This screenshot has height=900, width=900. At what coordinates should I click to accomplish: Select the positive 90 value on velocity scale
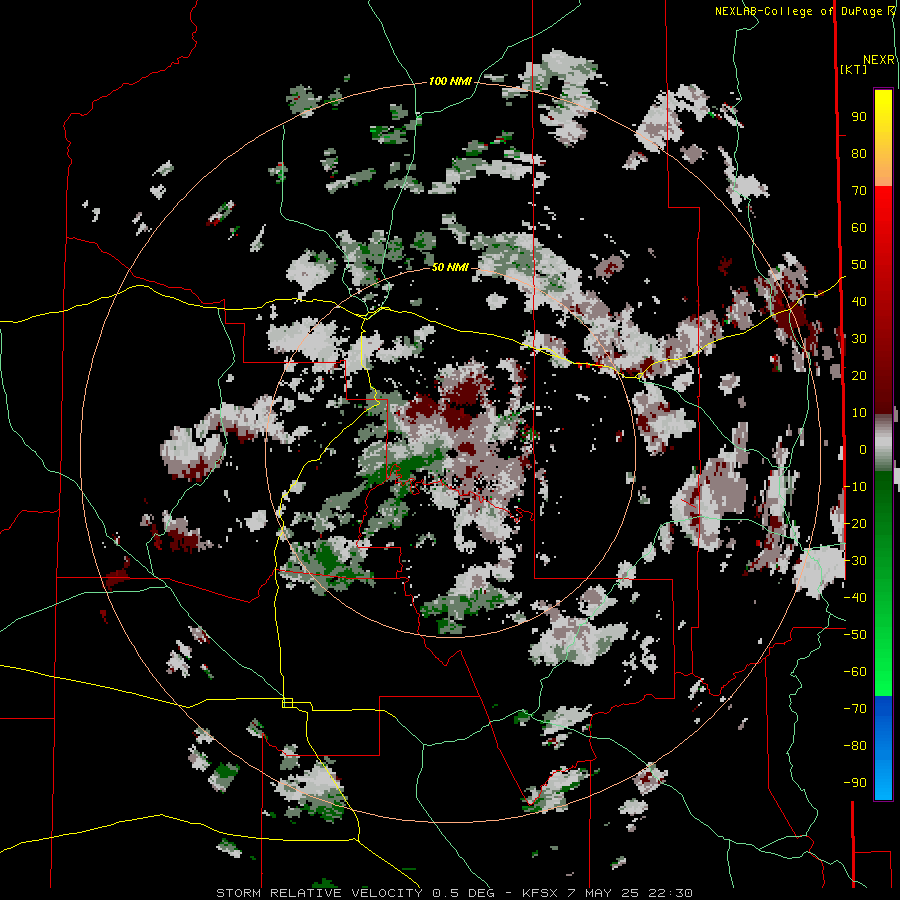859,117
